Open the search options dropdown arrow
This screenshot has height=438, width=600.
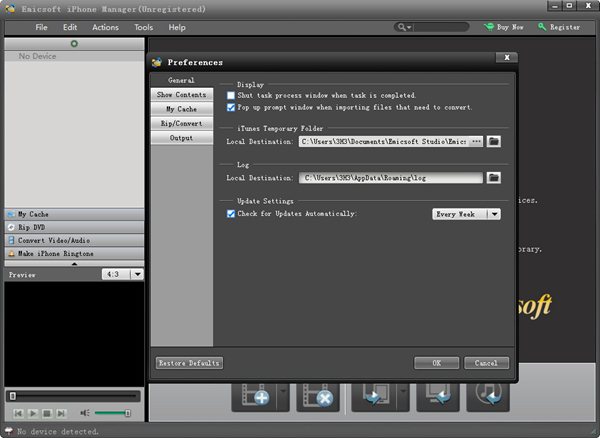click(x=409, y=28)
